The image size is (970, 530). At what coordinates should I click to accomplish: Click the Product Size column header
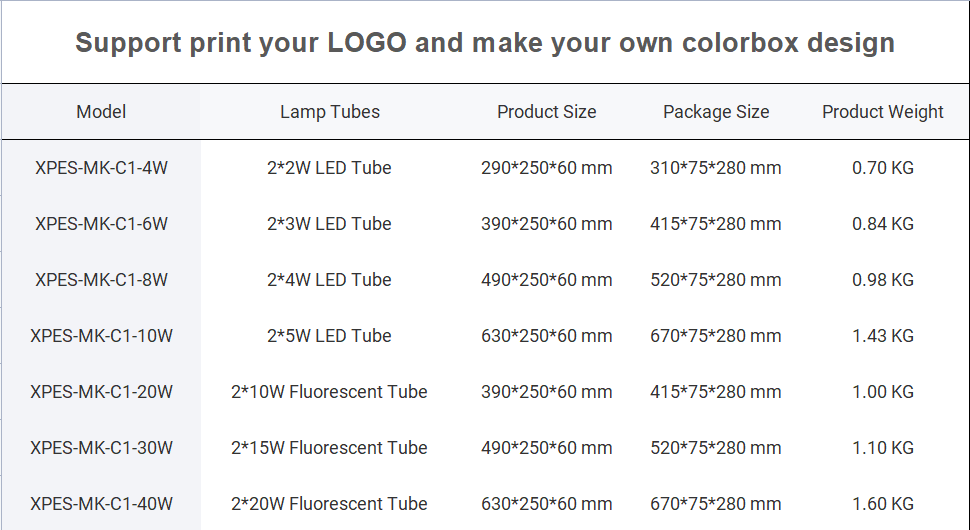[547, 112]
